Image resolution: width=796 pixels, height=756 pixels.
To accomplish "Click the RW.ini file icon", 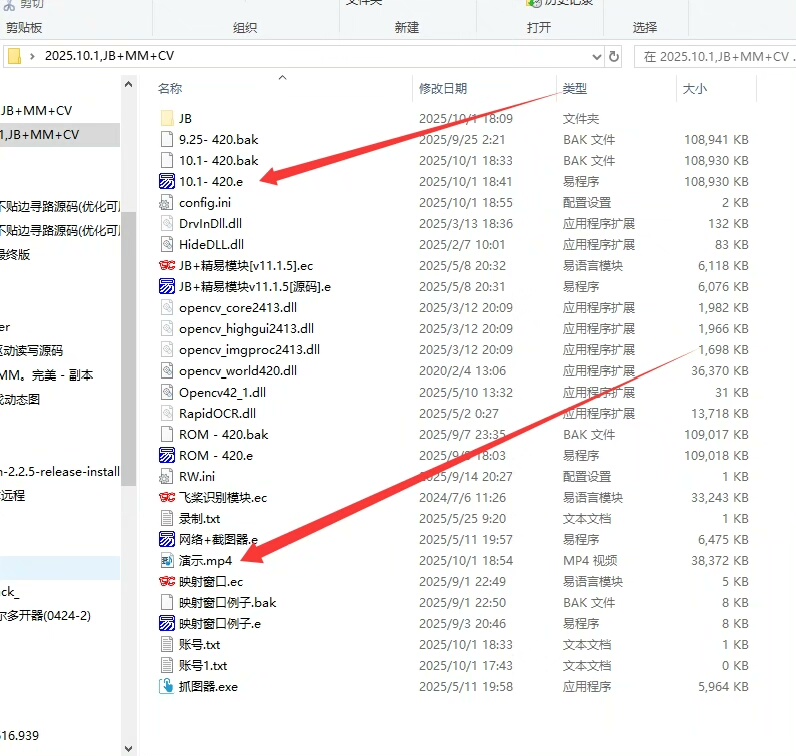I will coord(167,476).
